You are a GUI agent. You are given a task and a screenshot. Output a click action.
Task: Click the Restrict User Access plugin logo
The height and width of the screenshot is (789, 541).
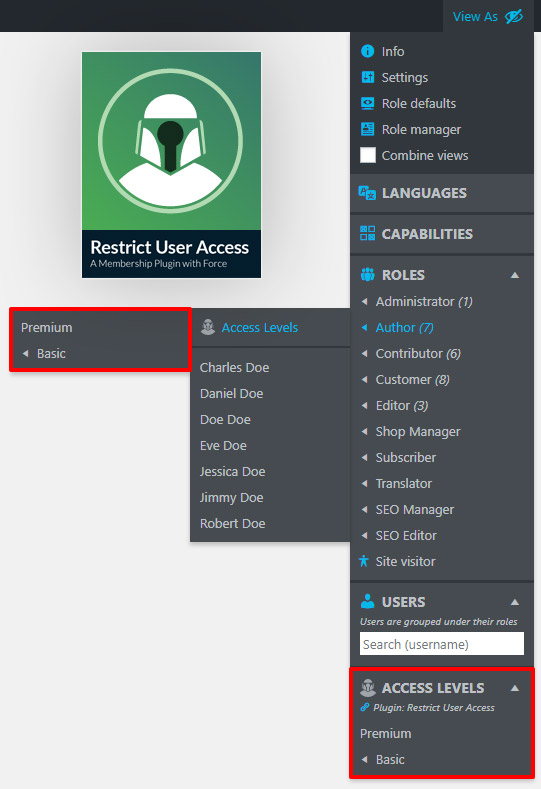[x=171, y=165]
